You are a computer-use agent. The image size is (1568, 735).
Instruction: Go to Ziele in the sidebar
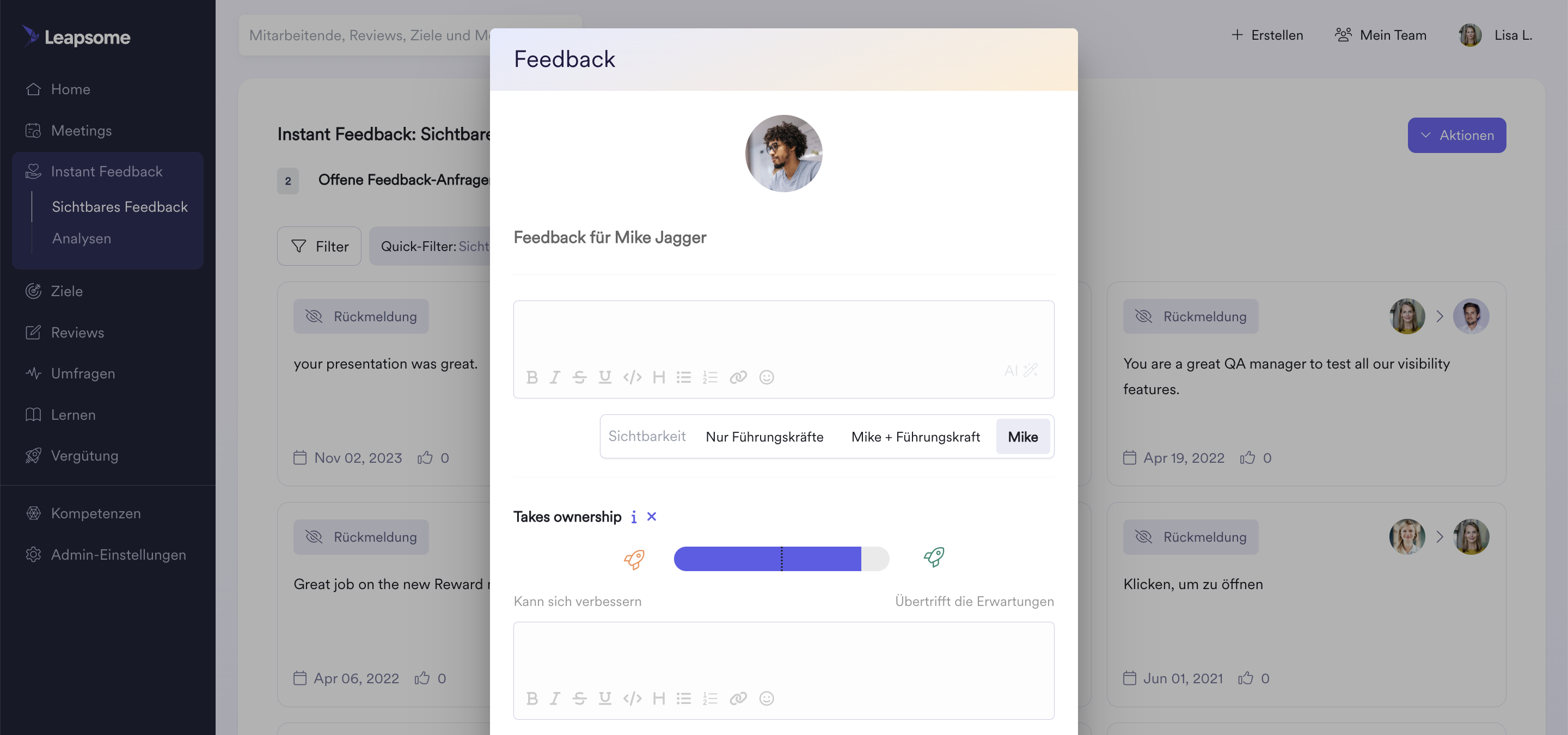point(66,291)
